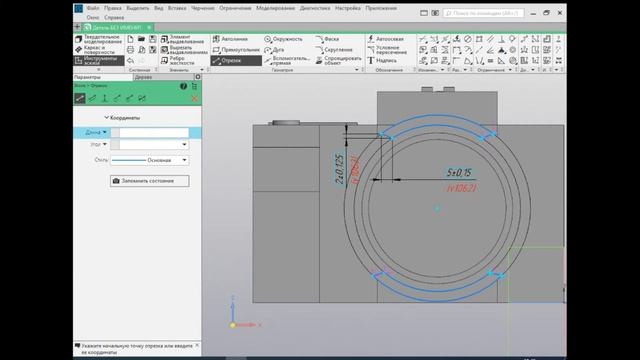640x360 pixels.
Task: Choose the Скругление fillet tool
Action: (x=334, y=50)
